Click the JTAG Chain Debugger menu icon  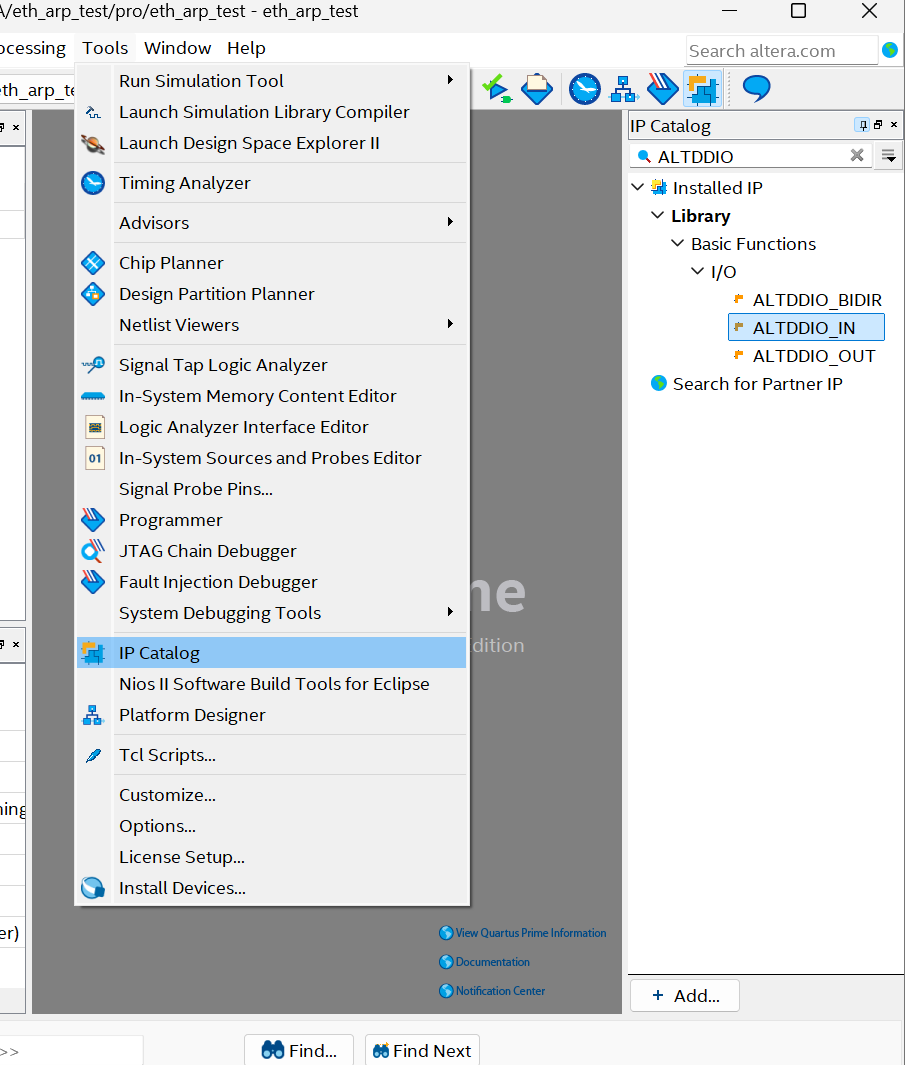93,551
